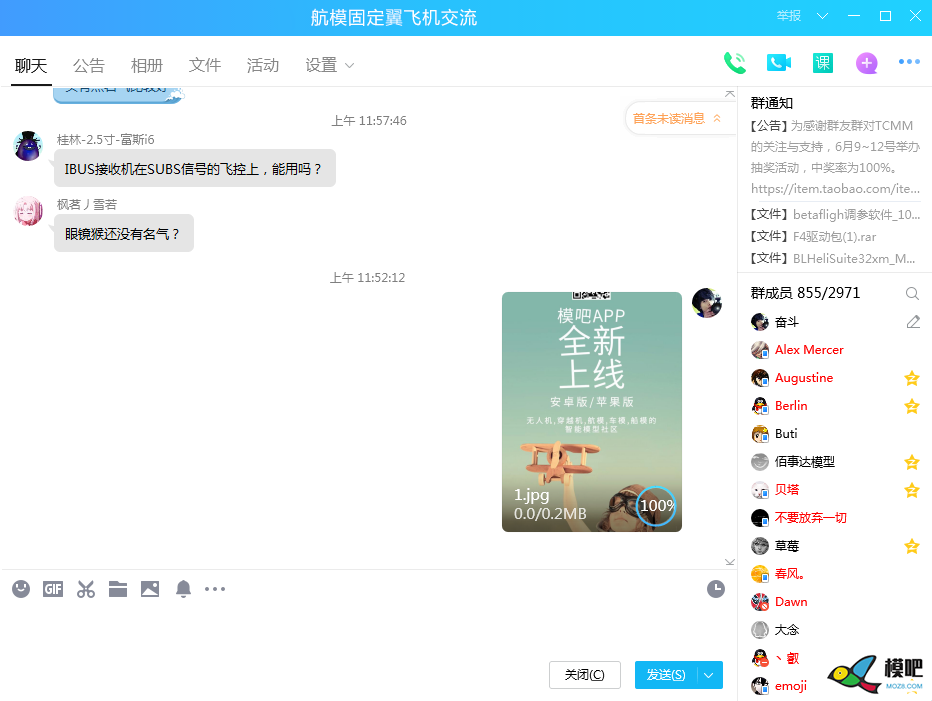932x701 pixels.
Task: Click the star icon beside 佰事达模型
Action: pos(912,461)
